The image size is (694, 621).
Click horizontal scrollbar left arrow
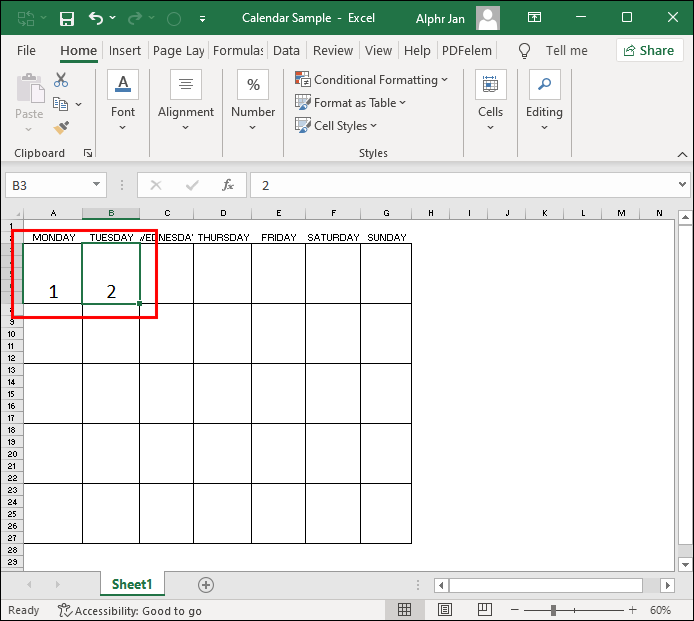pyautogui.click(x=441, y=586)
